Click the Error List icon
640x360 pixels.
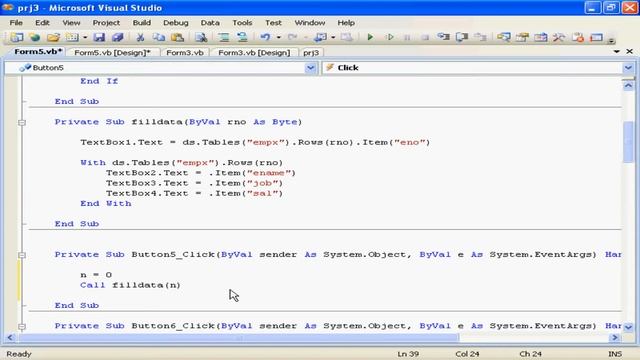tap(578, 38)
